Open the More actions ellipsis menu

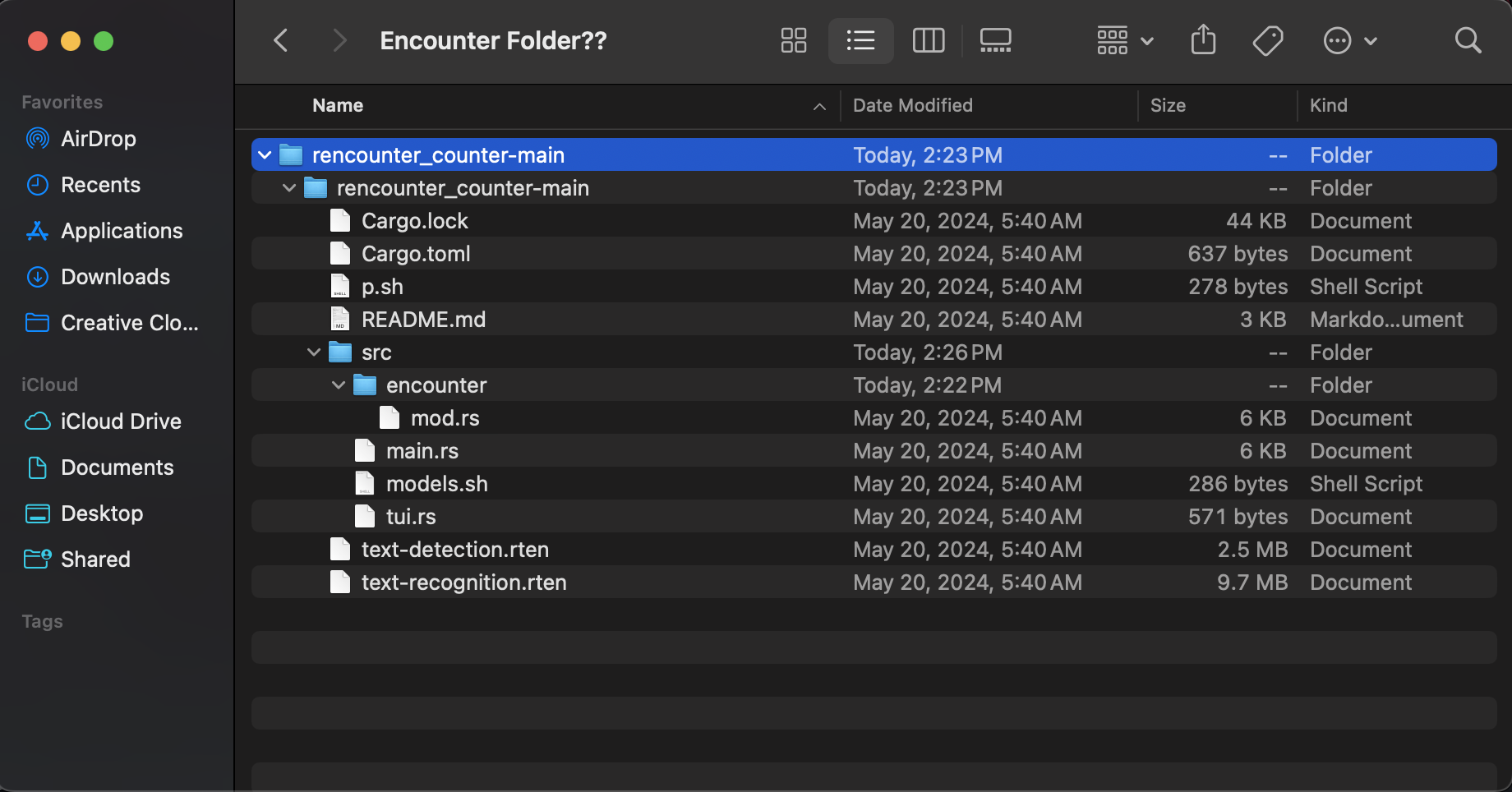(x=1349, y=40)
